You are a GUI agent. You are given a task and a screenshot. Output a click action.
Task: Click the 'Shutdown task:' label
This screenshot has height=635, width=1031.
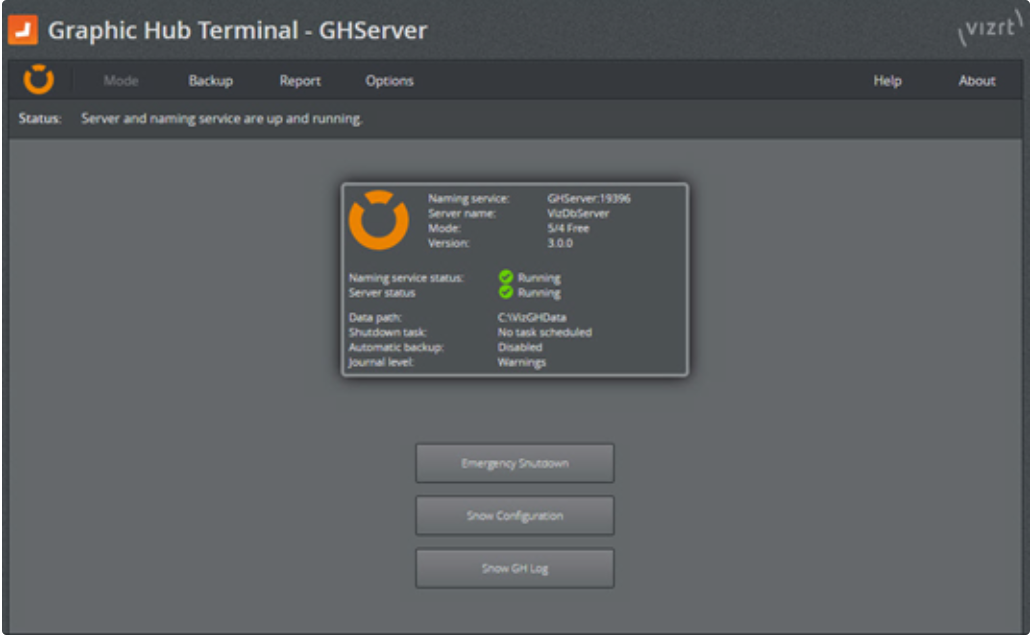pyautogui.click(x=387, y=332)
